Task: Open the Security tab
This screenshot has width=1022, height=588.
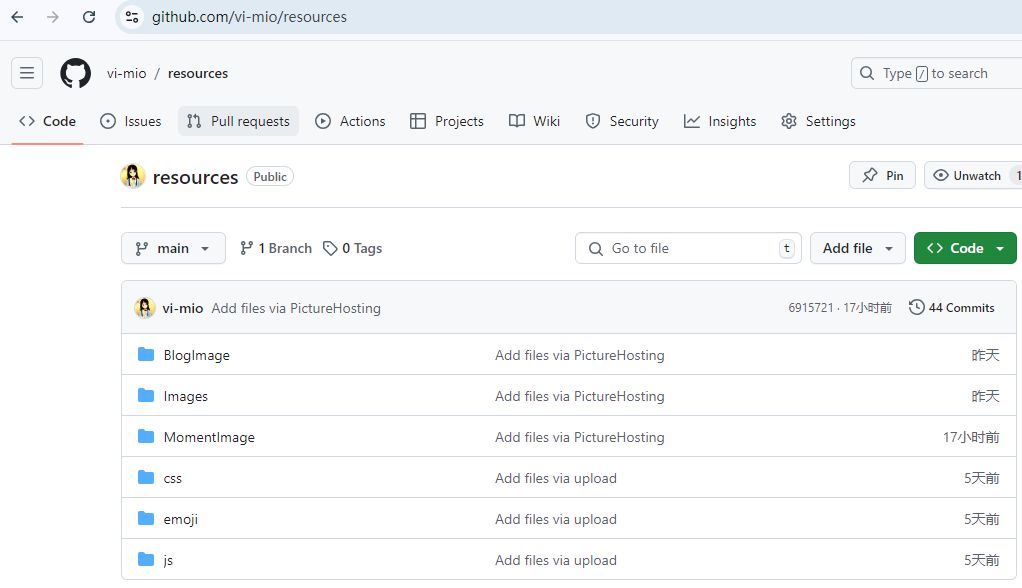Action: point(622,121)
